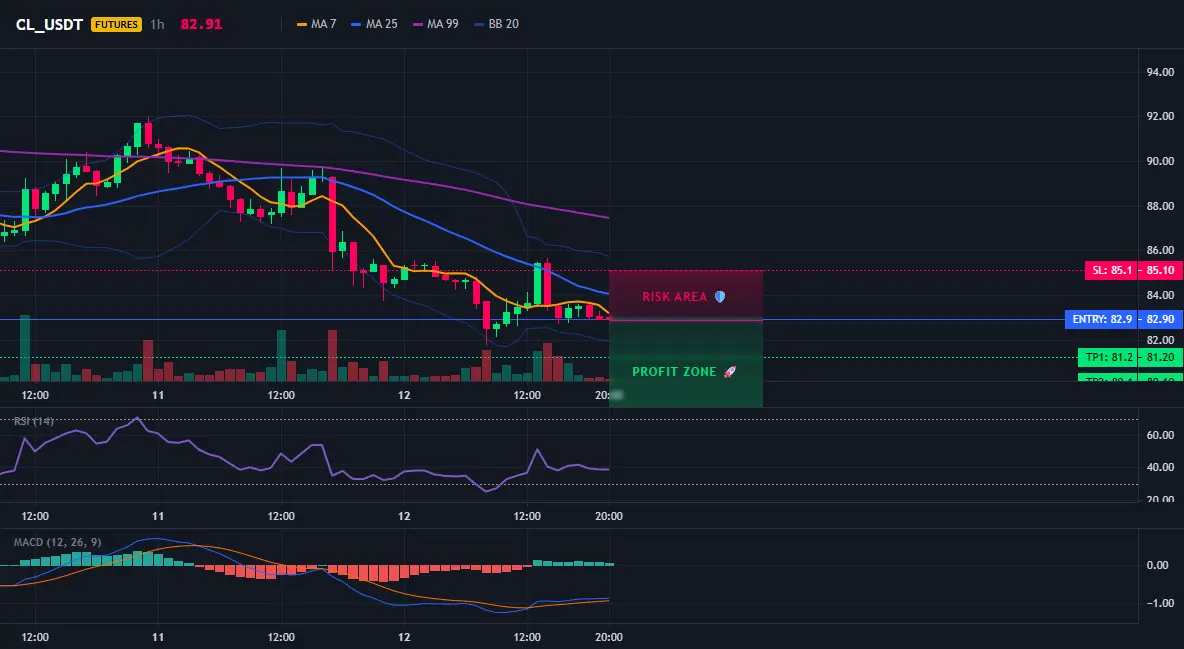Click the PROFIT ZONE label text

[x=674, y=372]
